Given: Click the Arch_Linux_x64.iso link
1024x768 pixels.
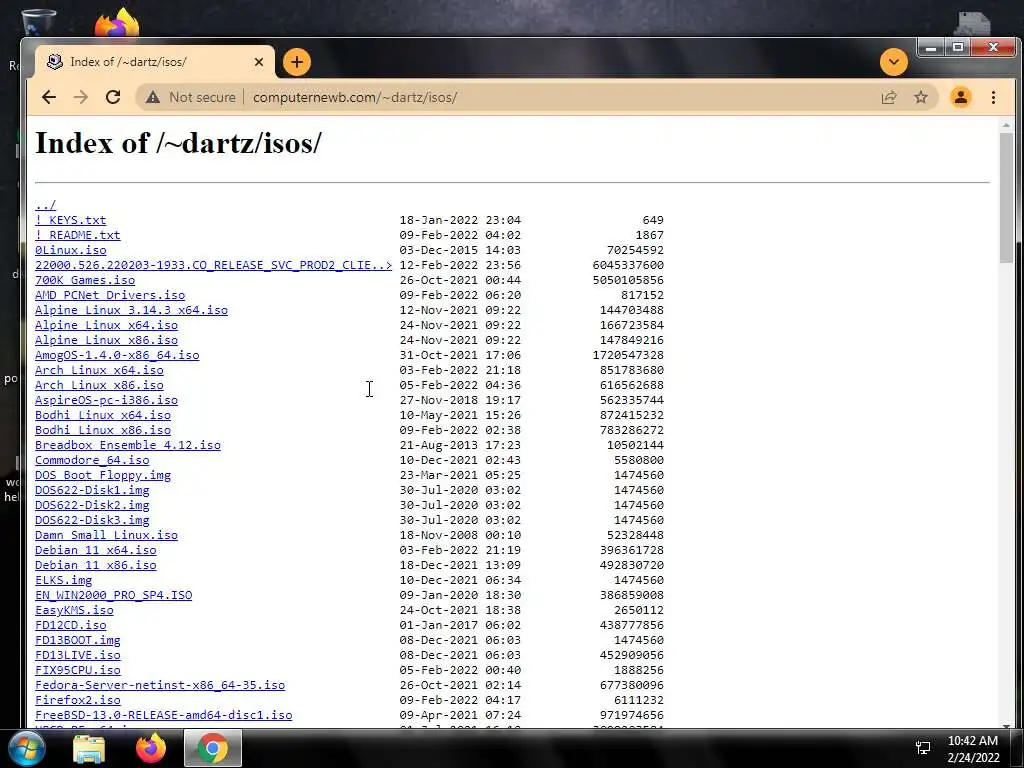Looking at the screenshot, I should tap(99, 370).
